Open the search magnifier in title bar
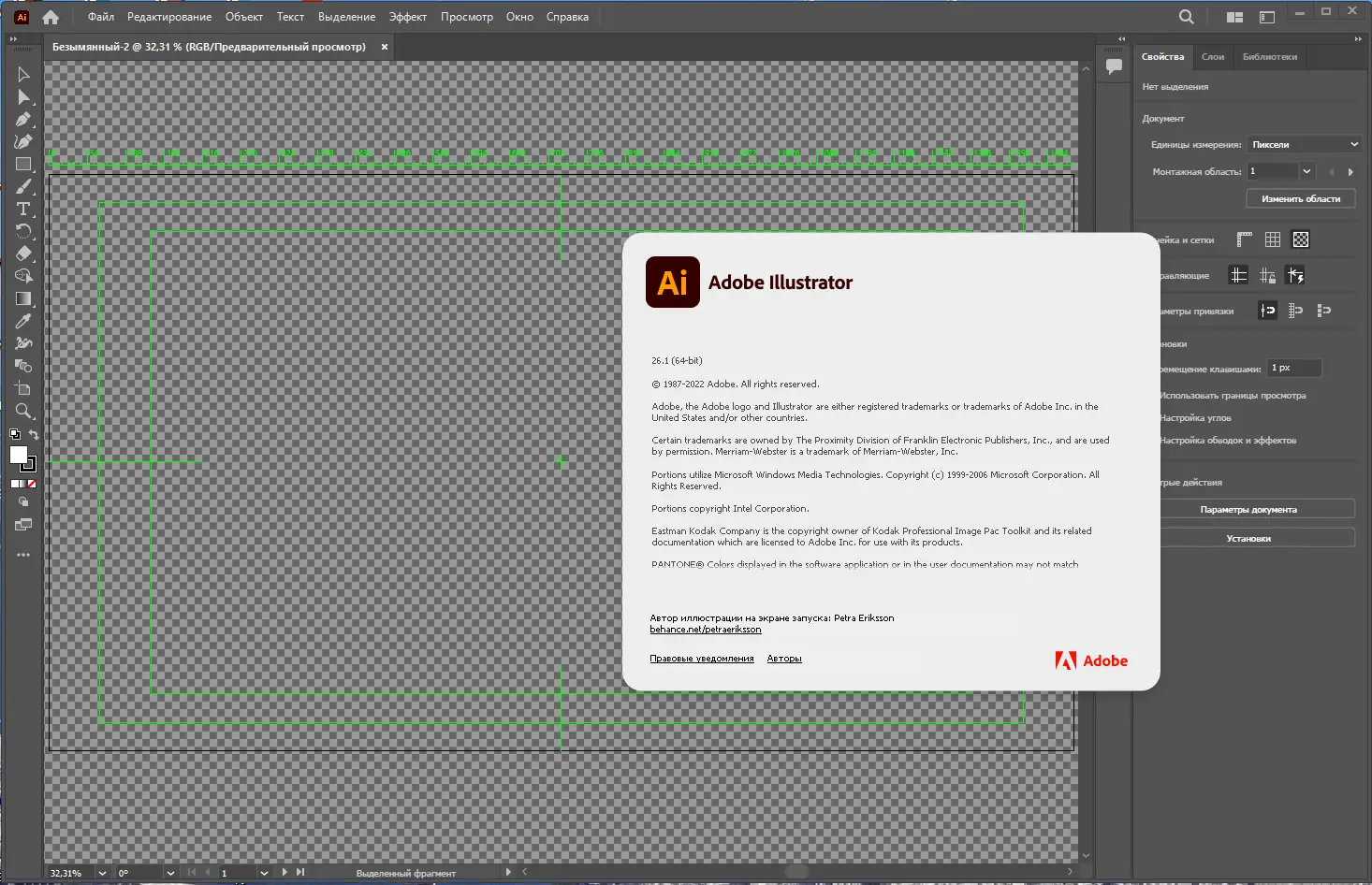The image size is (1372, 885). tap(1187, 17)
